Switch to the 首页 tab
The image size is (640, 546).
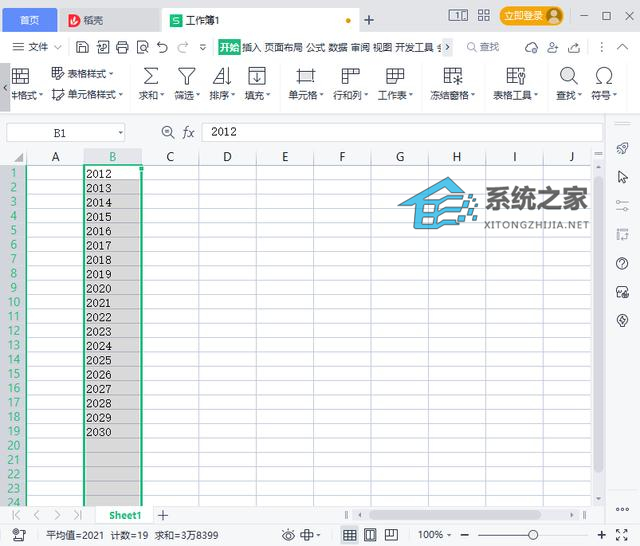pyautogui.click(x=29, y=20)
